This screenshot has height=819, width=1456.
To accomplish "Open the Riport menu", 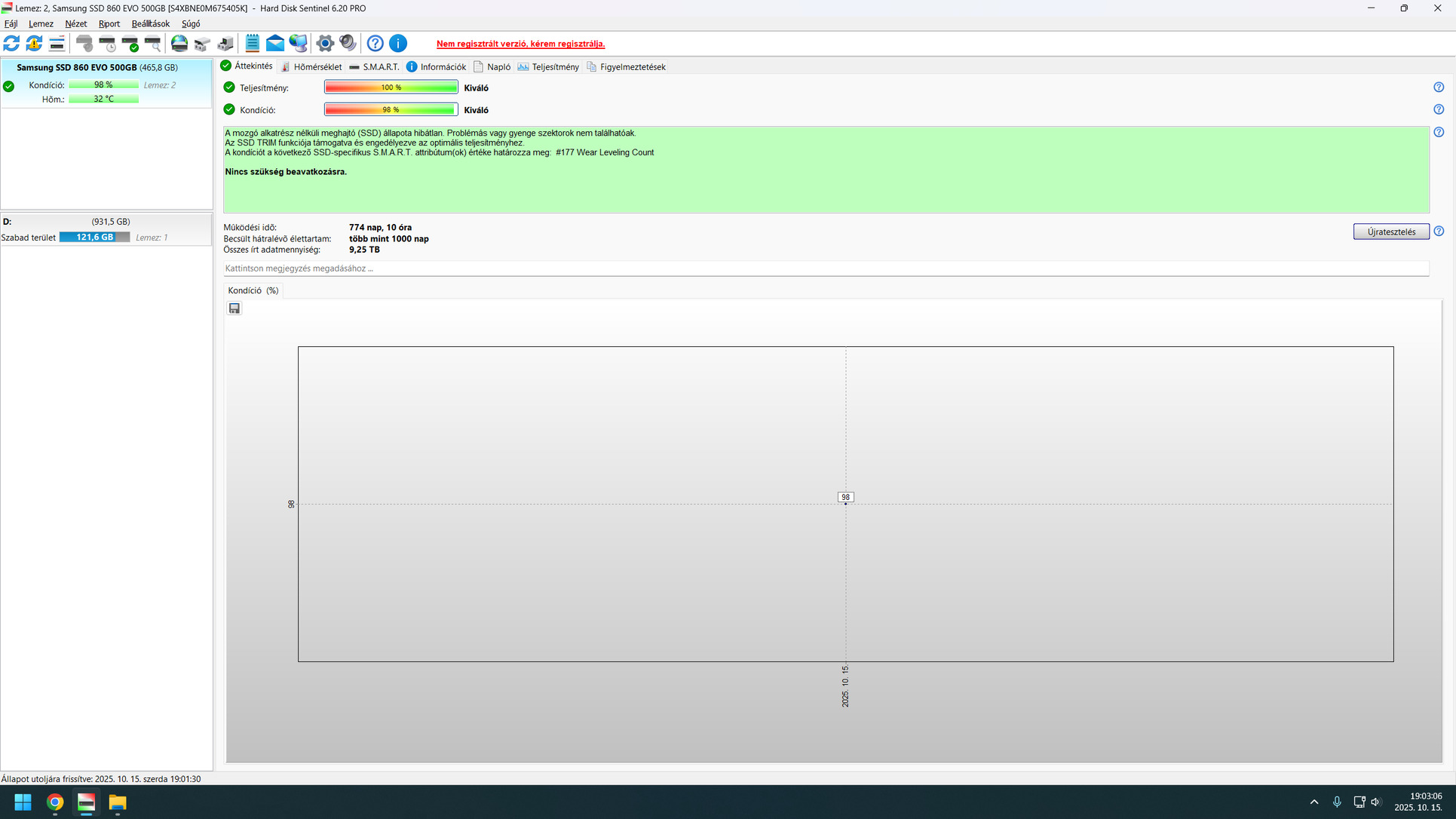I will 109,23.
